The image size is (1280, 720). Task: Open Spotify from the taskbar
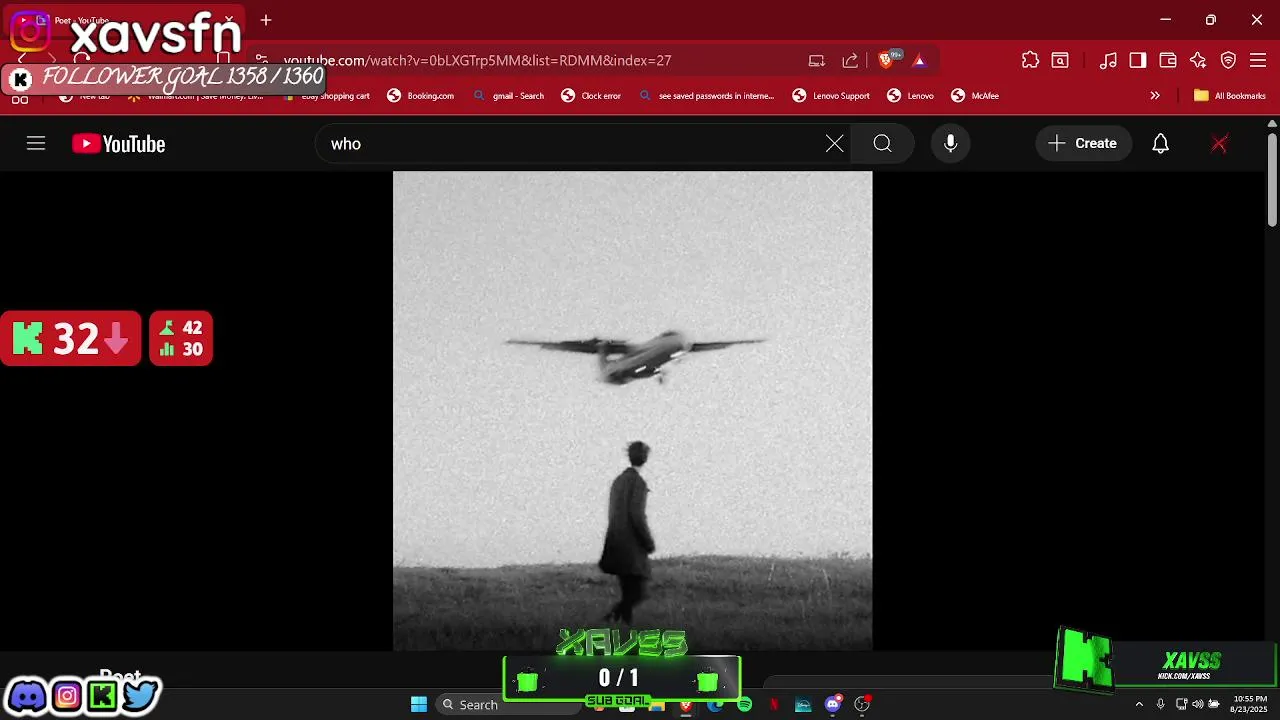tap(744, 705)
